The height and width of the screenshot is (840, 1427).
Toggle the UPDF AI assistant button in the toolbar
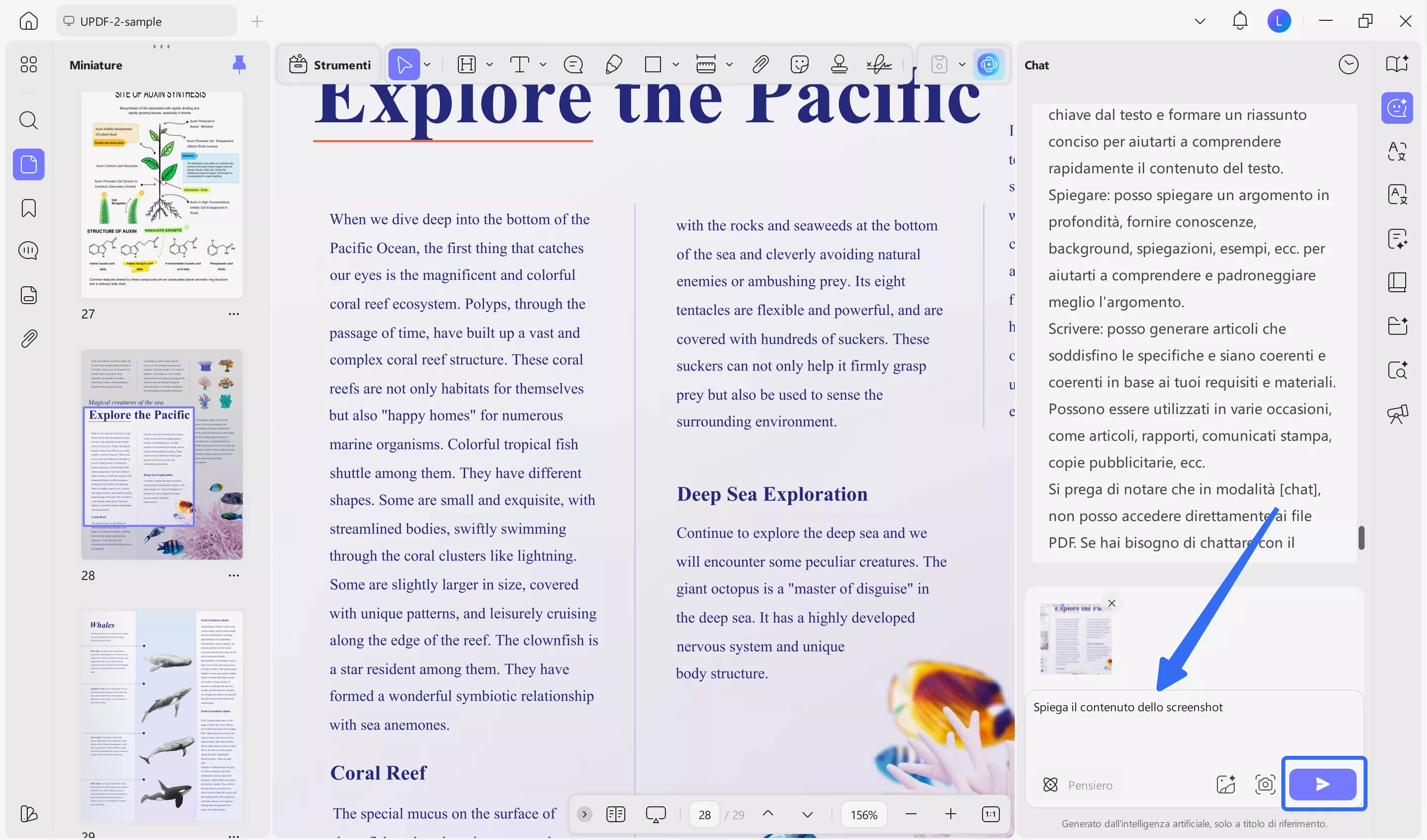point(988,64)
